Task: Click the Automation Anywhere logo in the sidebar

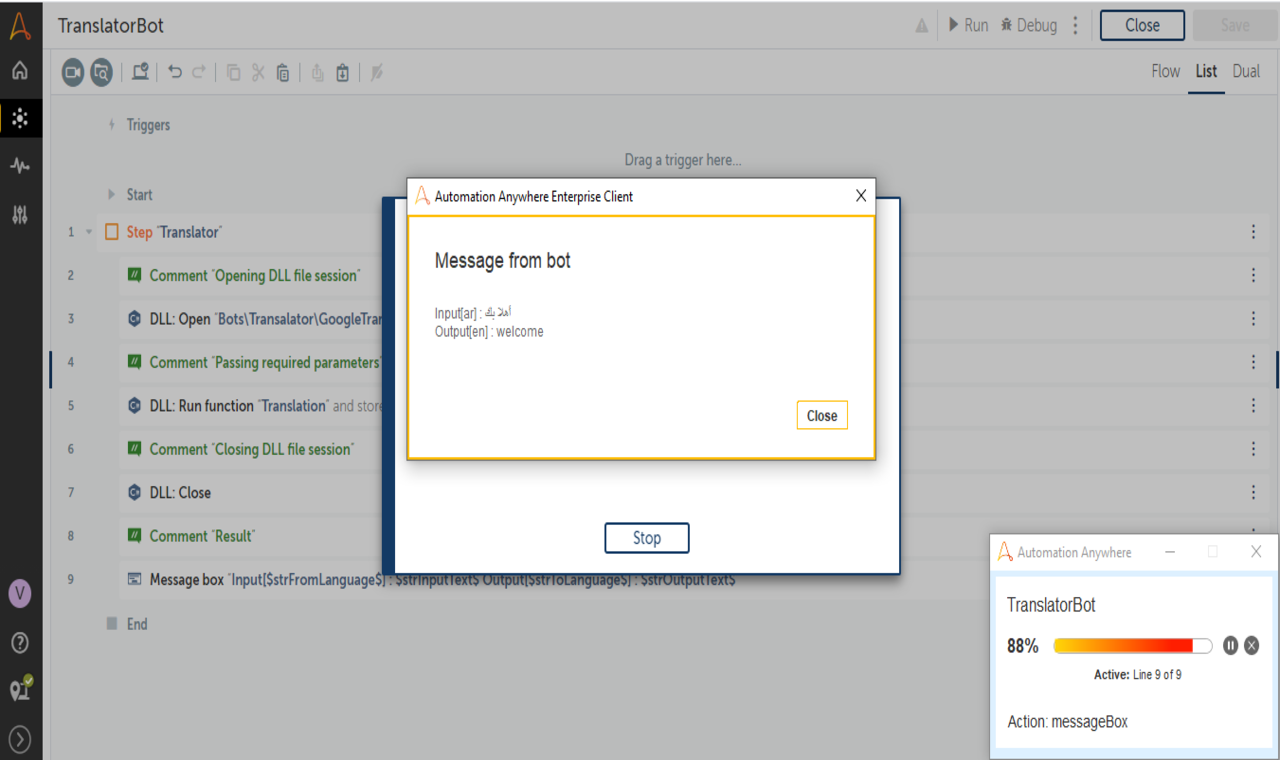Action: [x=20, y=26]
